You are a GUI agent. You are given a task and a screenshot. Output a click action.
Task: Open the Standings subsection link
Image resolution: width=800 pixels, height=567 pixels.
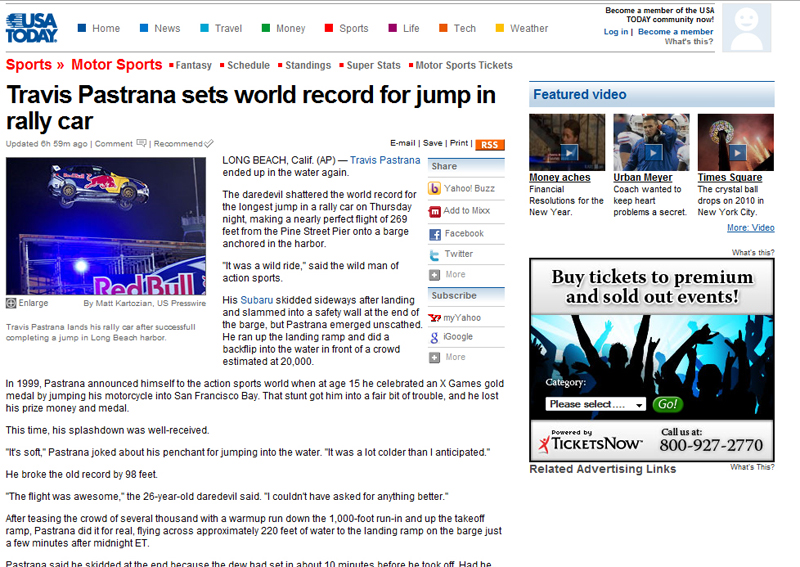pyautogui.click(x=308, y=65)
